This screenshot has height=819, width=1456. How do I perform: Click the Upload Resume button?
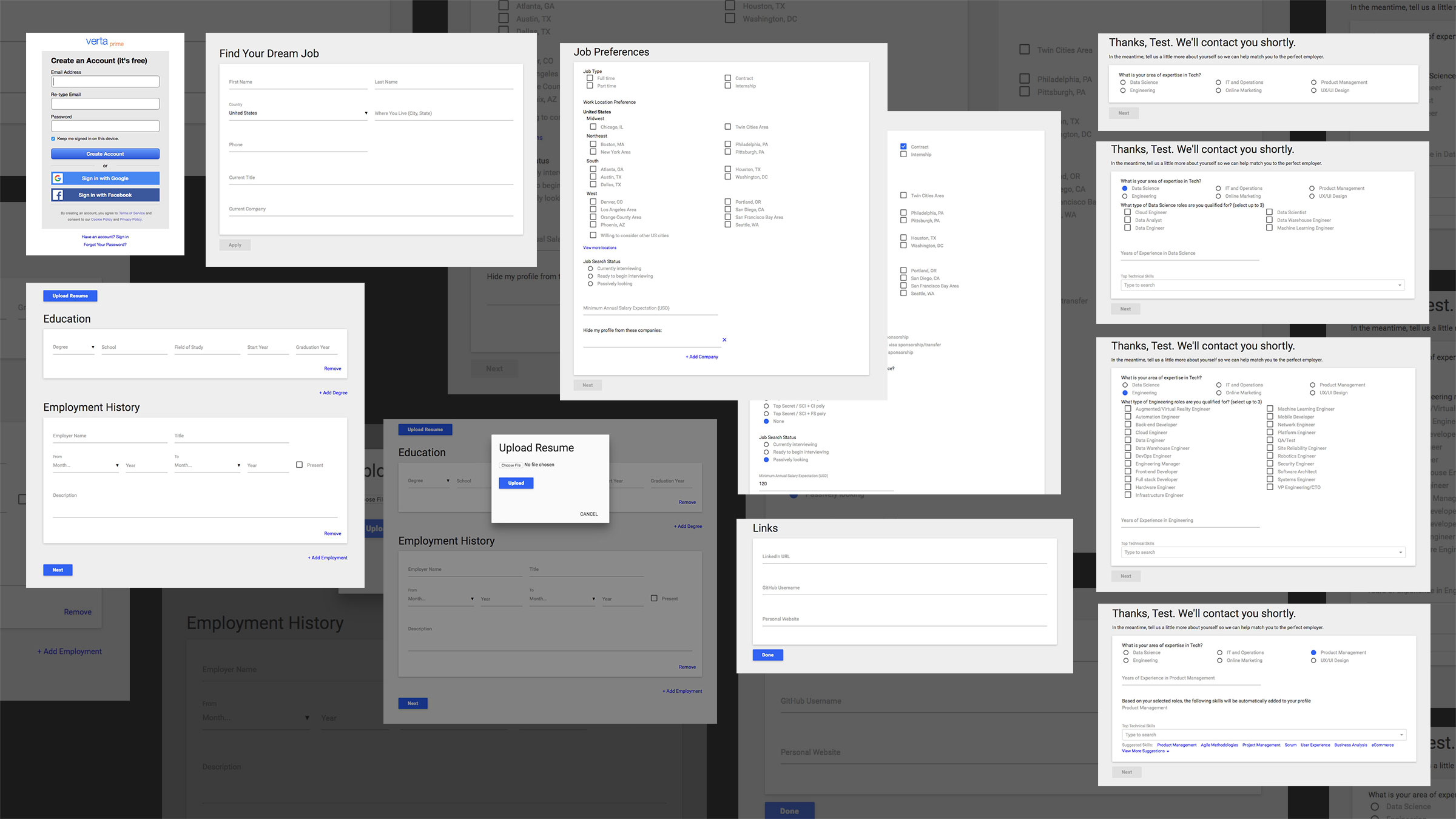pyautogui.click(x=70, y=295)
